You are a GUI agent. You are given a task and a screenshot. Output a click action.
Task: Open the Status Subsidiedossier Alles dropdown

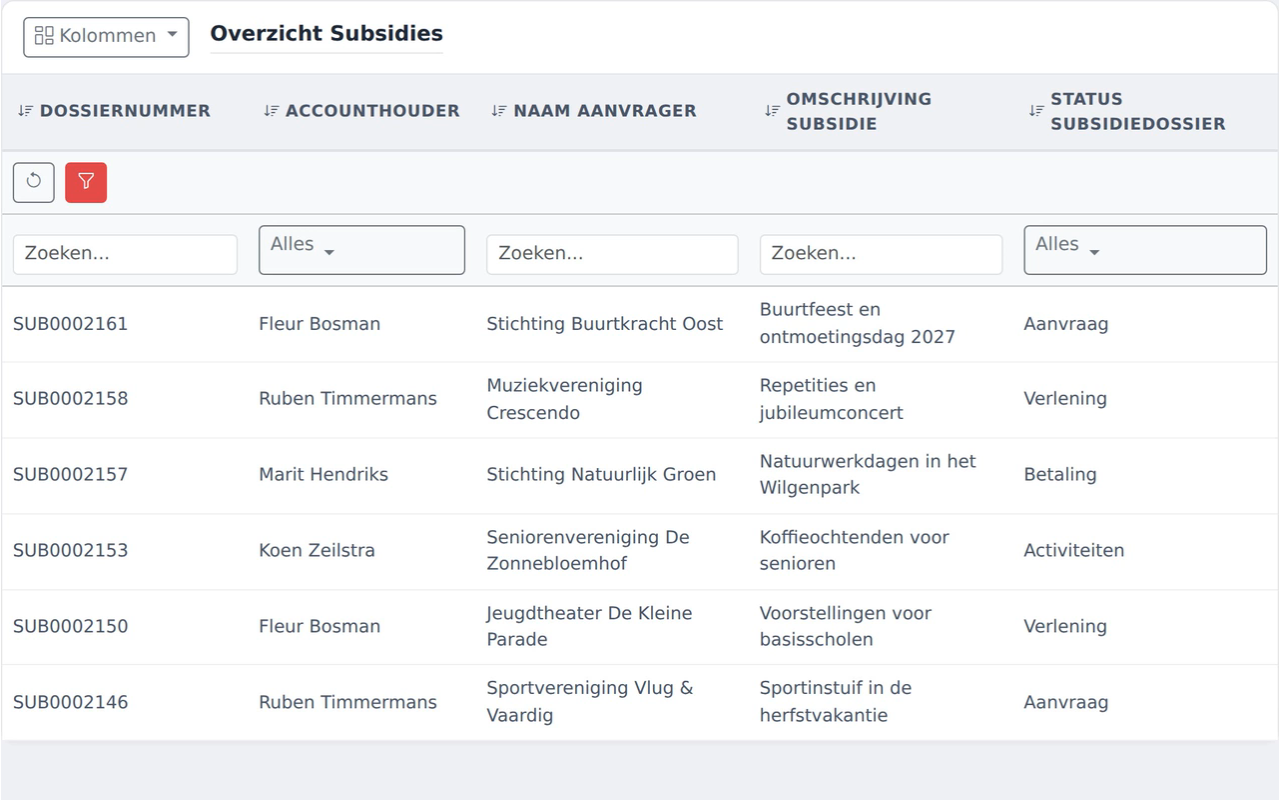1145,250
